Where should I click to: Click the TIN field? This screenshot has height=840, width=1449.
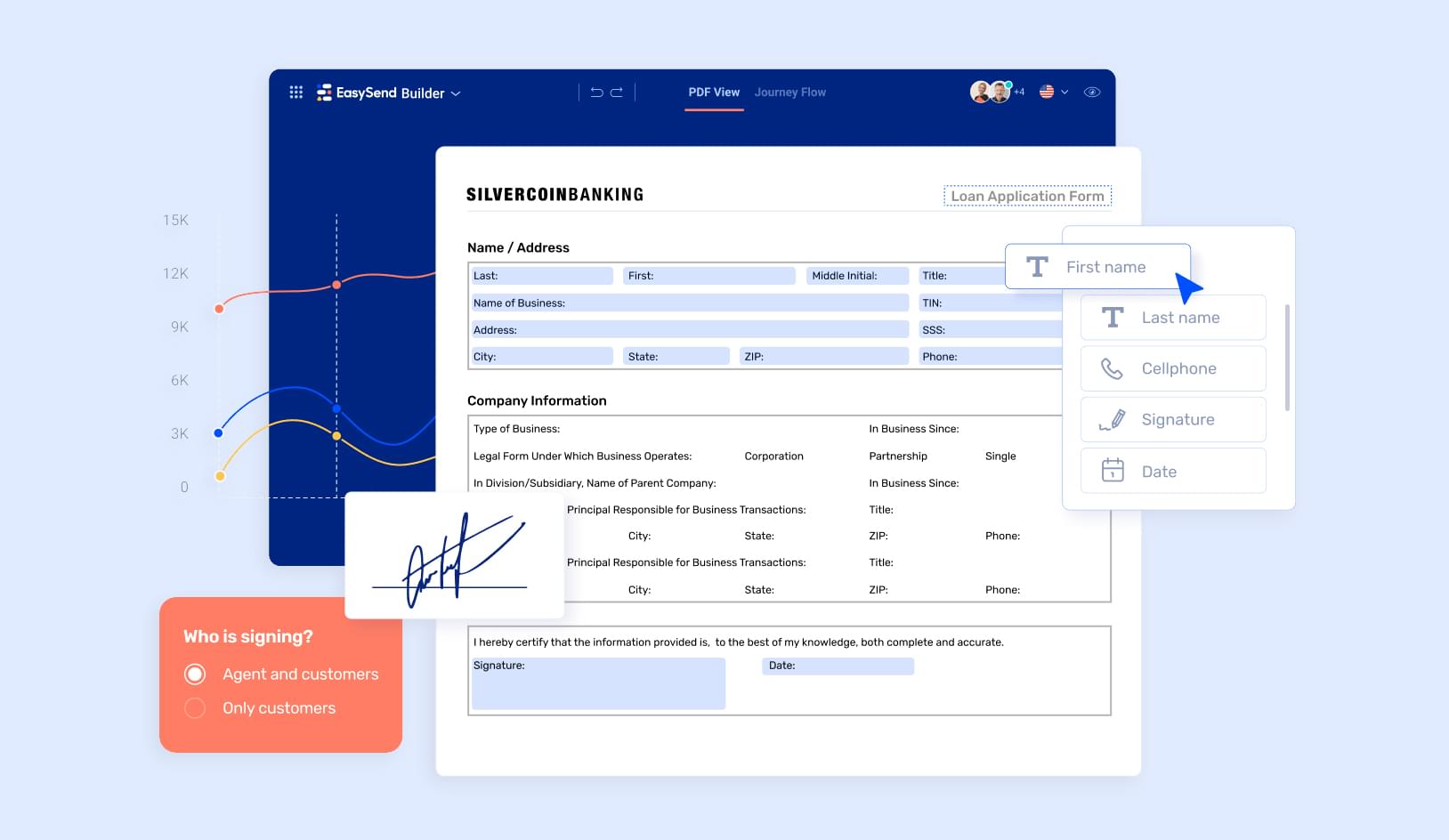click(x=990, y=303)
